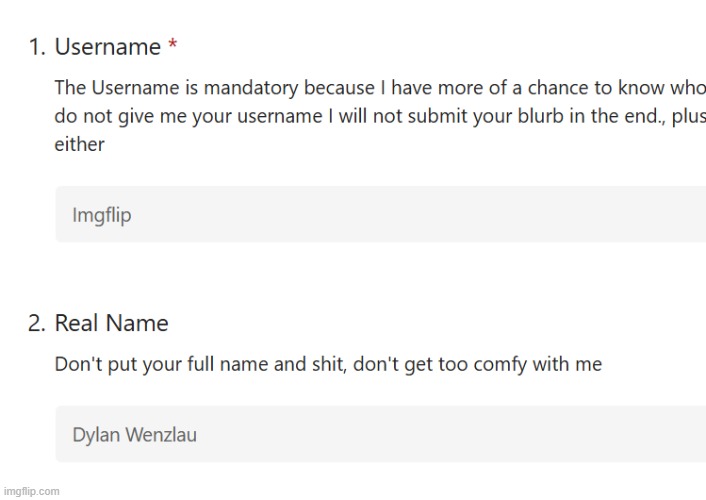Click the red required asterisk
This screenshot has width=706, height=500.
pyautogui.click(x=173, y=47)
